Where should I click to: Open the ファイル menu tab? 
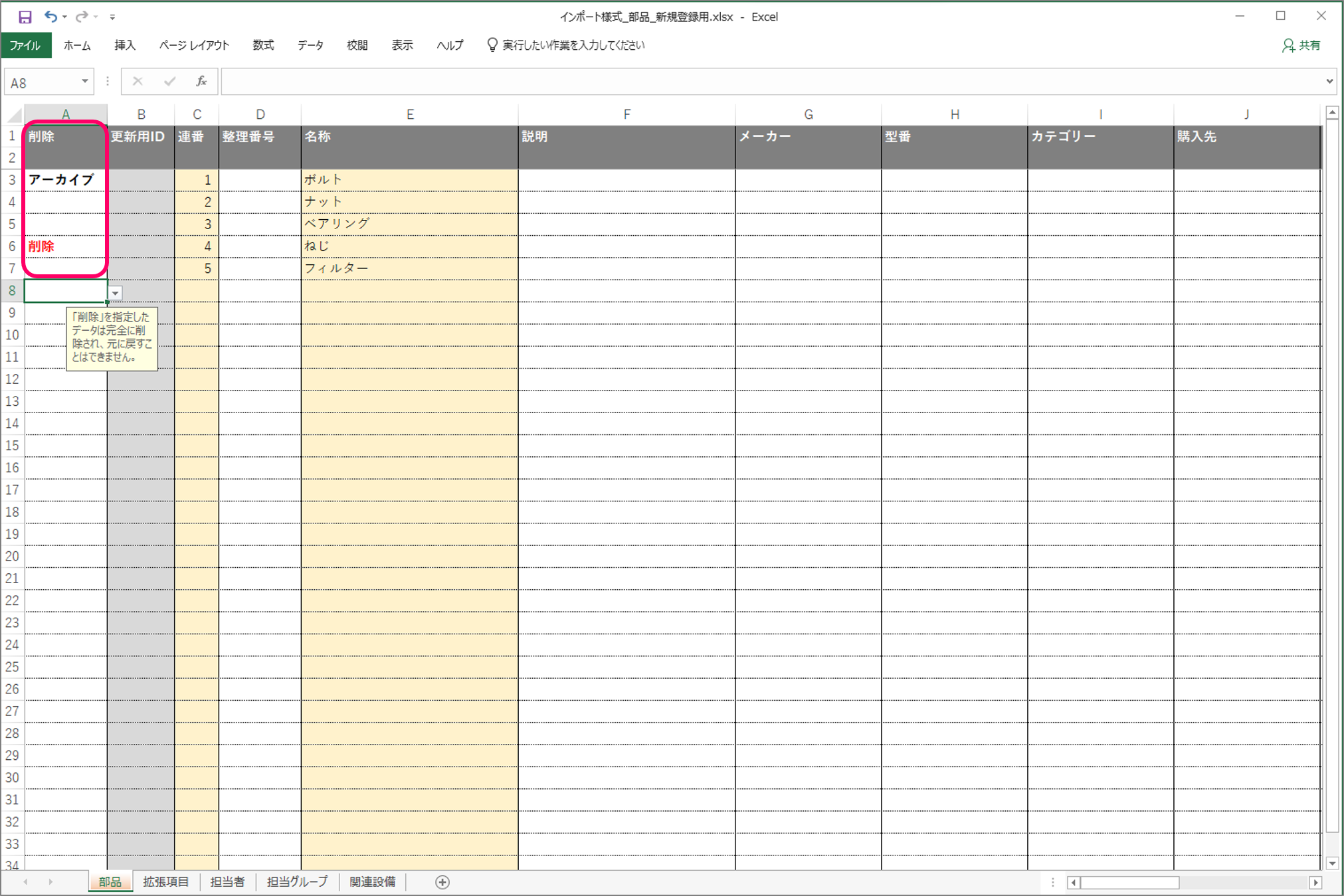[26, 45]
